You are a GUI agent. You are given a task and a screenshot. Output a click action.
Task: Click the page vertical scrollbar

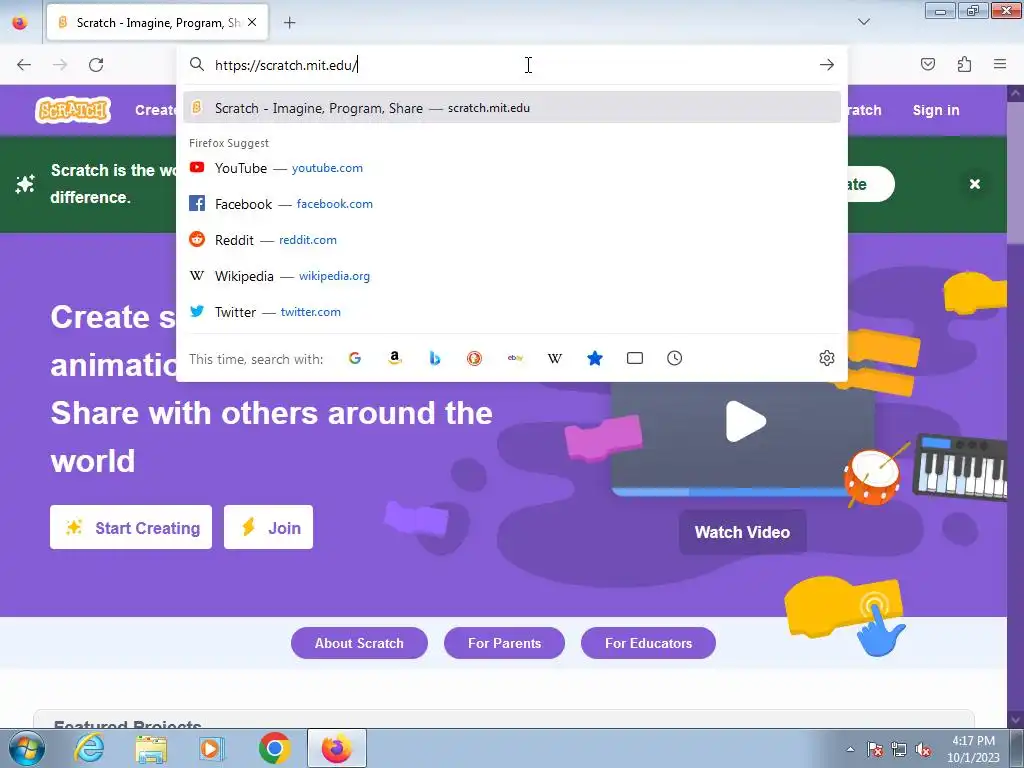1016,405
